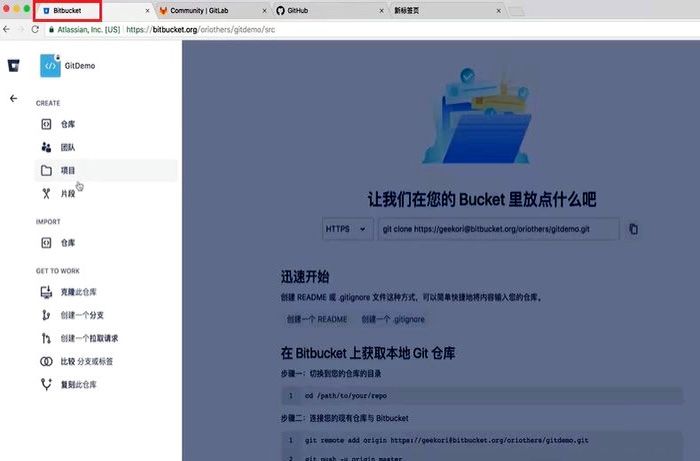Import a 仓库 repository
This screenshot has width=700, height=461.
(x=106, y=243)
